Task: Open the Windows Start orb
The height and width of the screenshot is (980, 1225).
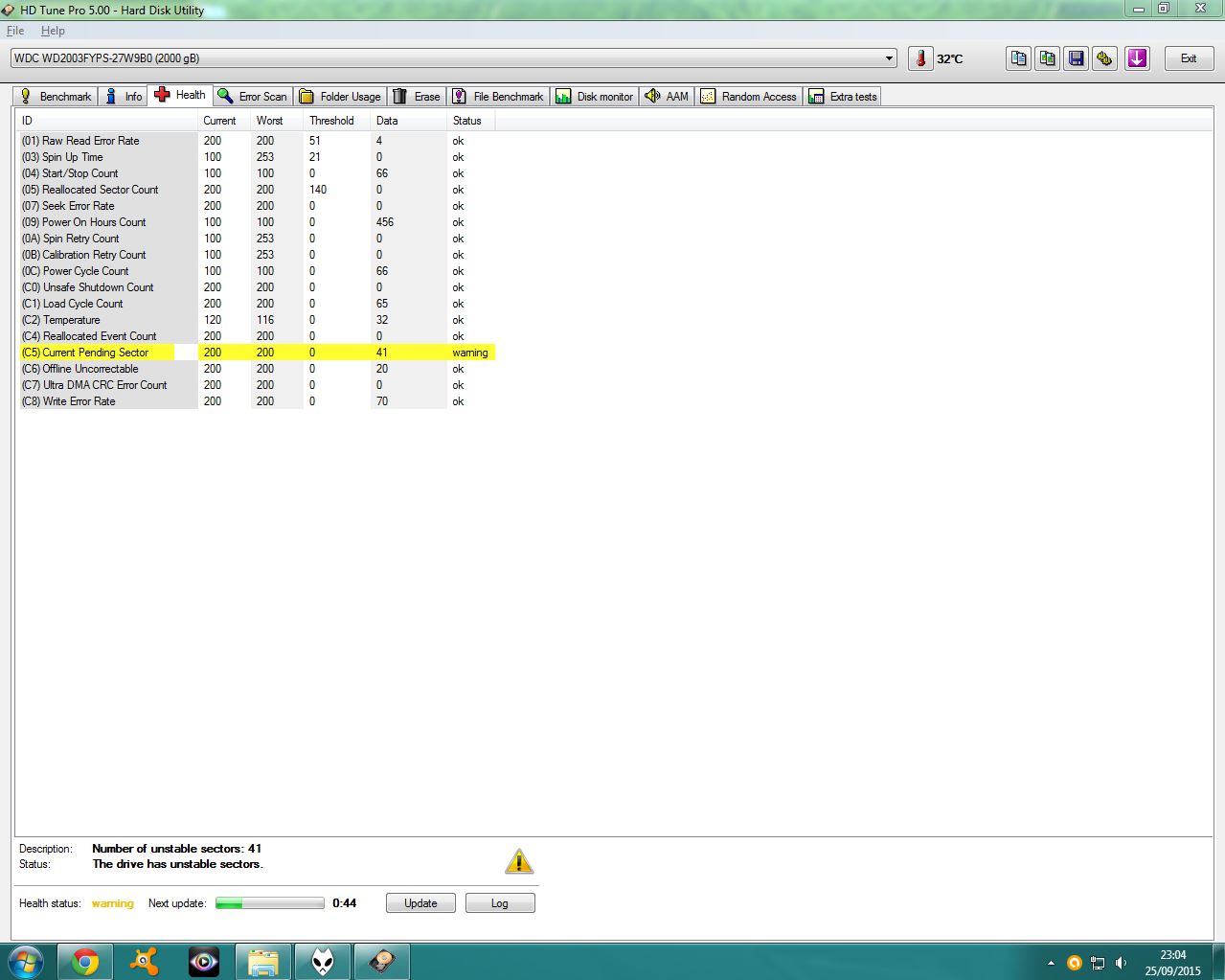Action: (26, 961)
